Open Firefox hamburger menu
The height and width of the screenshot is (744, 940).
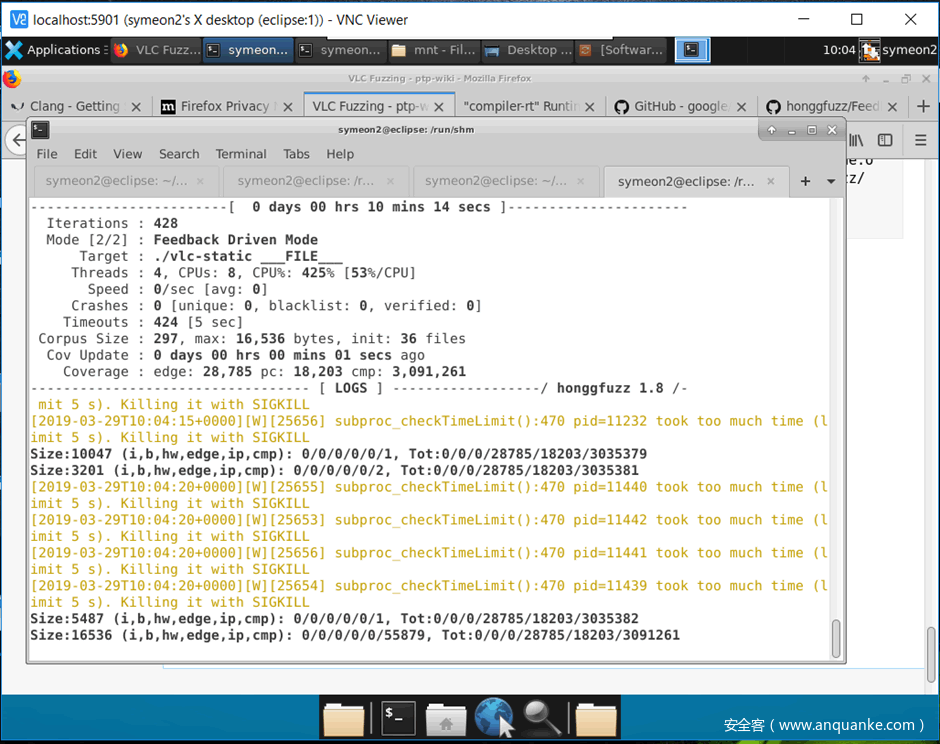click(x=920, y=141)
